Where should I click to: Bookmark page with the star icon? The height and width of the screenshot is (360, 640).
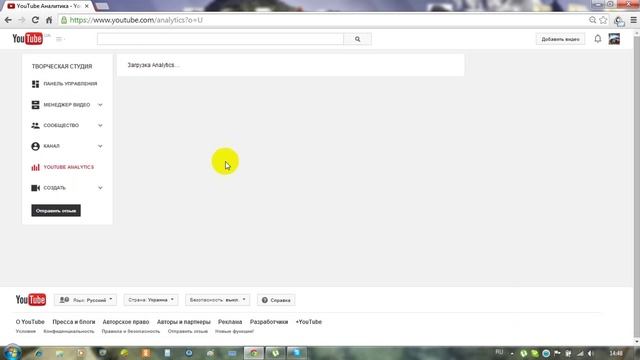pyautogui.click(x=603, y=20)
